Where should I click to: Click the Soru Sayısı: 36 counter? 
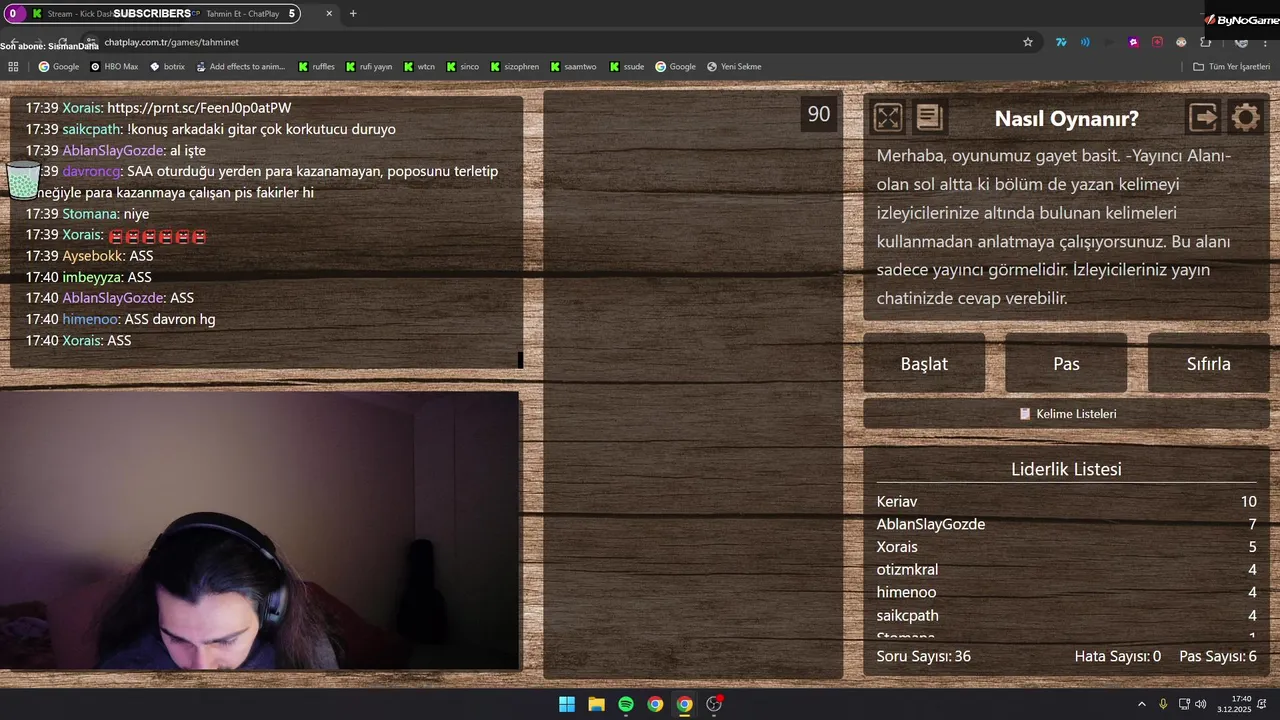tap(923, 657)
